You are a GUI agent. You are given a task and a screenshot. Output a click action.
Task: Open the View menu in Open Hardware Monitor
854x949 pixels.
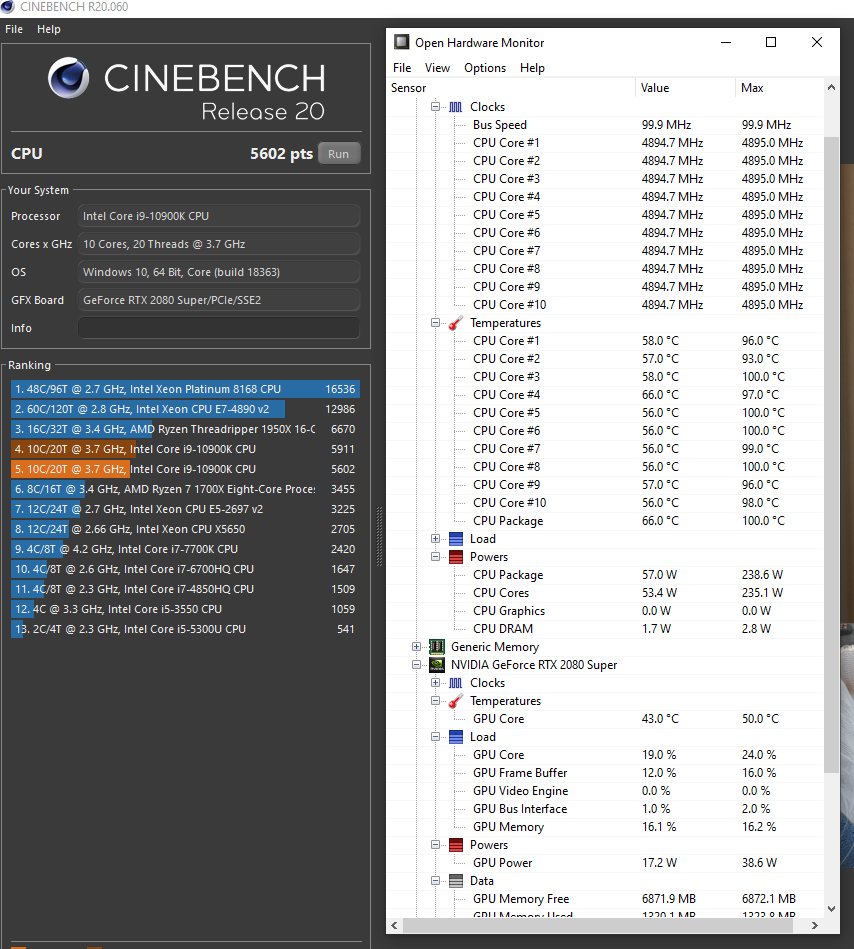[437, 68]
